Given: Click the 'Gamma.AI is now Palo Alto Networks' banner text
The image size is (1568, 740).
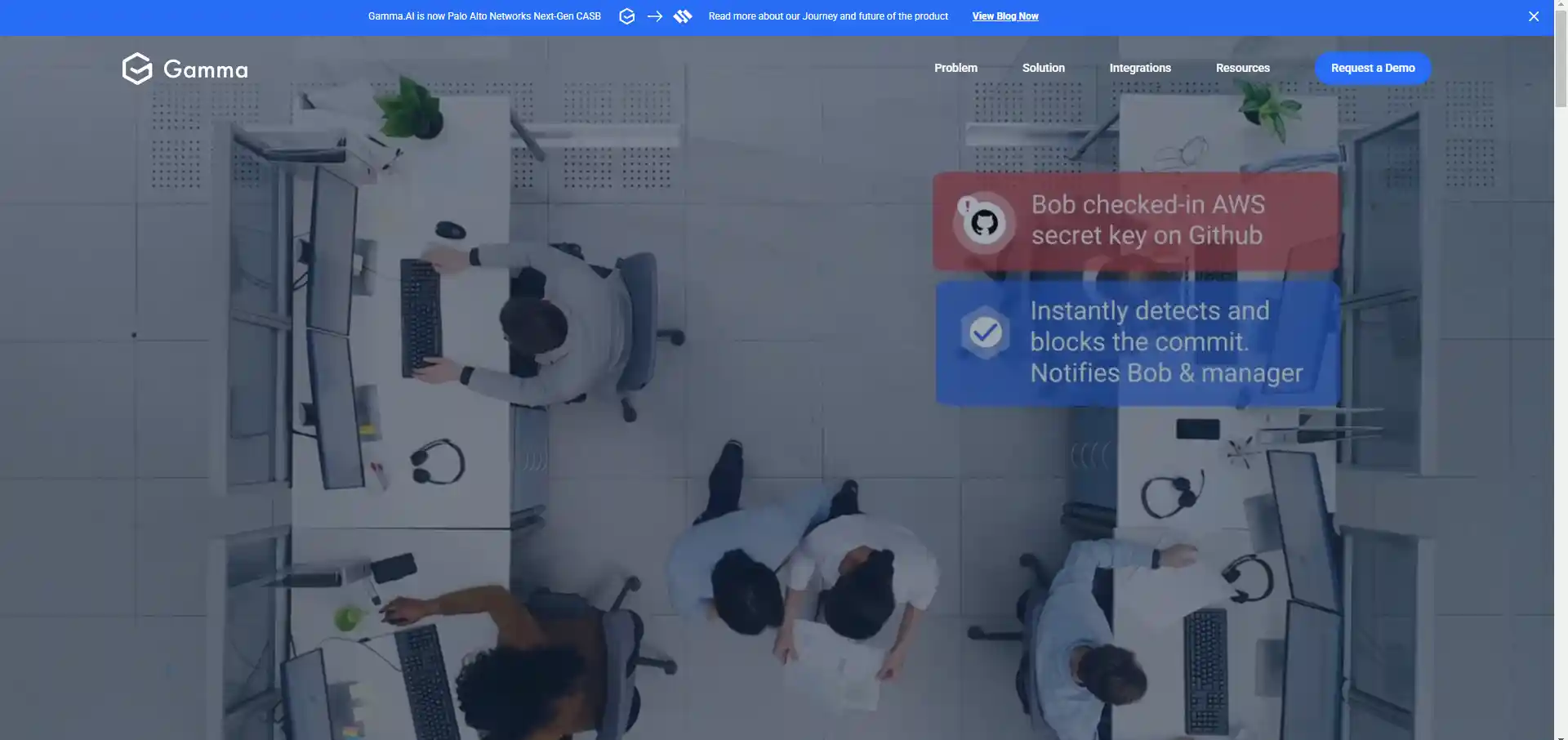Looking at the screenshot, I should (484, 16).
